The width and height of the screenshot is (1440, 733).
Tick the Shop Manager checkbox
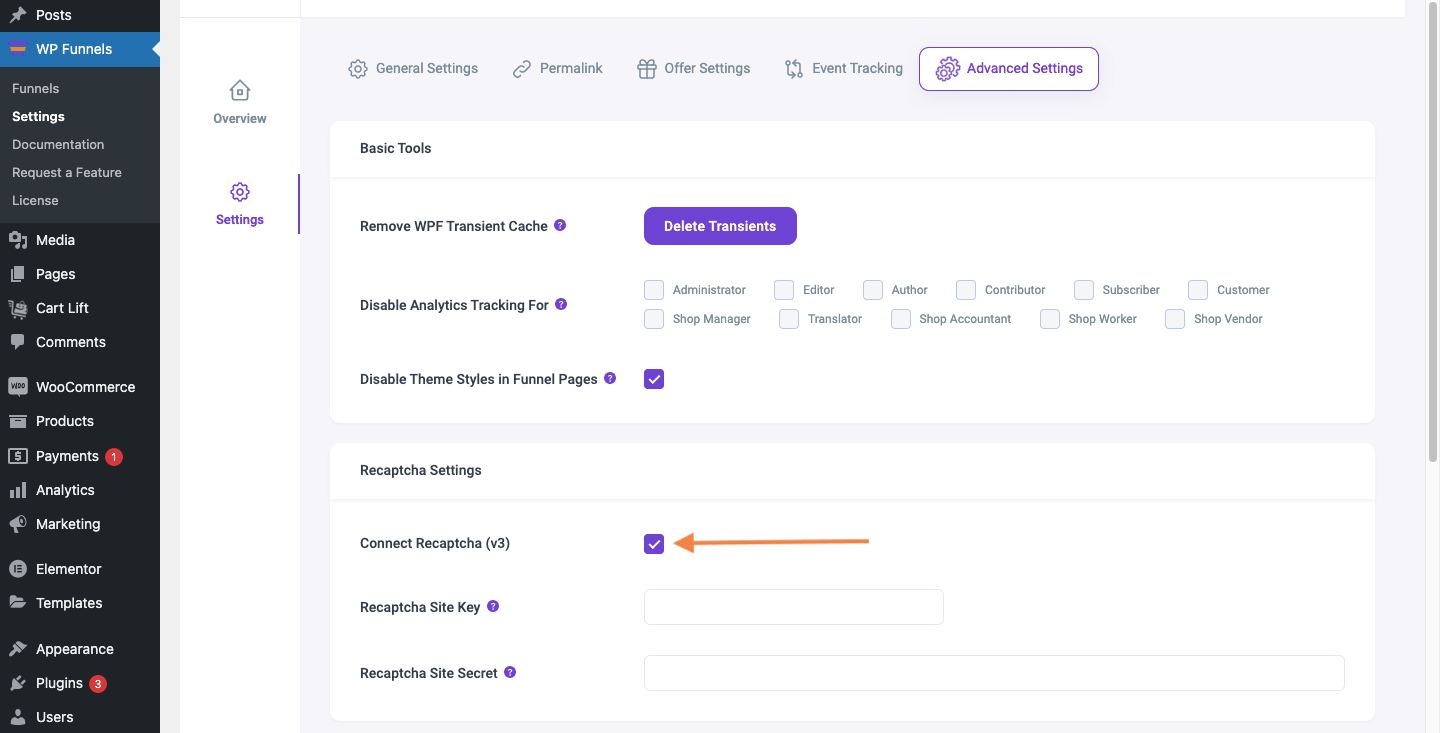pos(654,319)
